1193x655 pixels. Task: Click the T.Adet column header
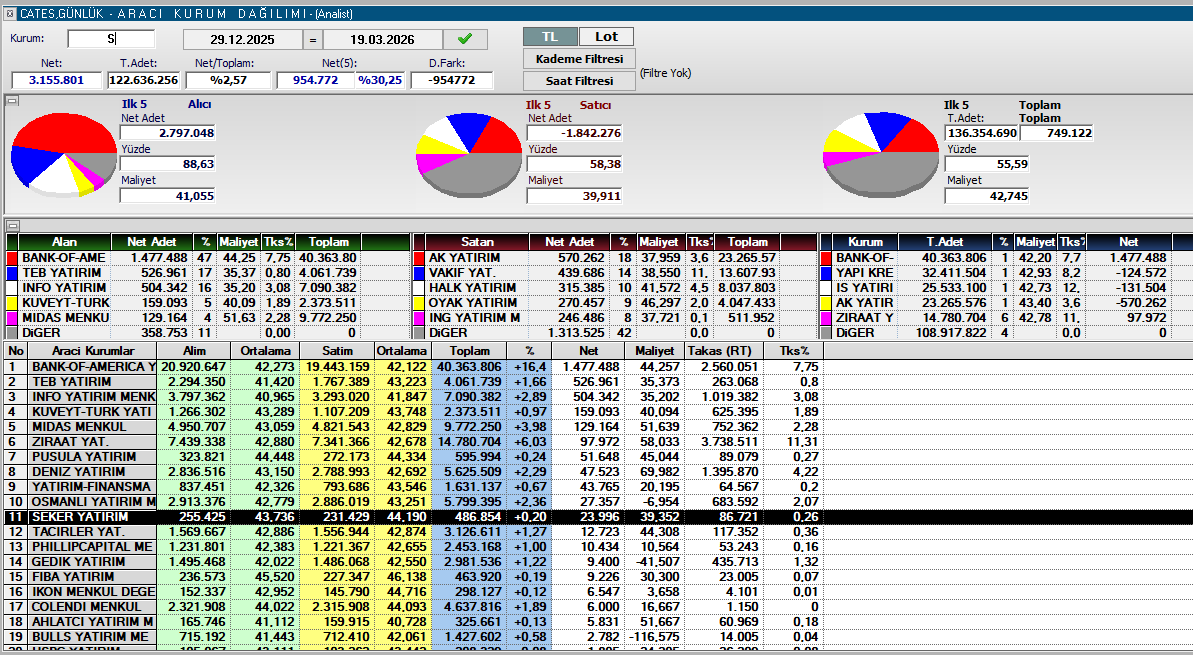(945, 242)
